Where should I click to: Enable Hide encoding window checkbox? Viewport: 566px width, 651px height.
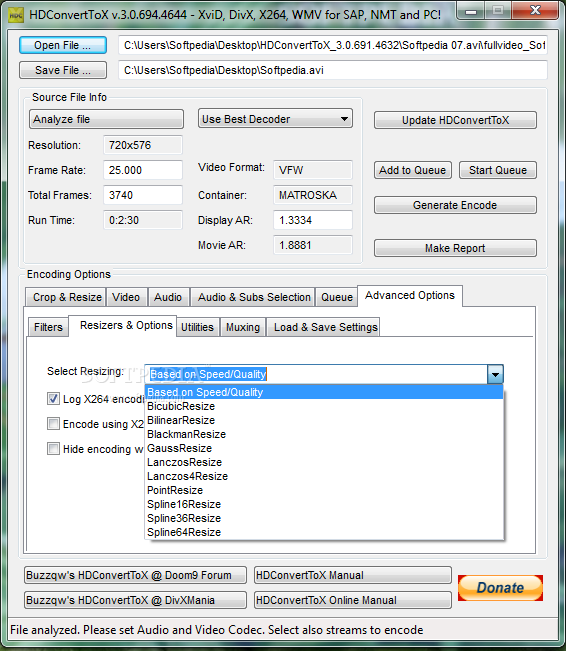[53, 449]
